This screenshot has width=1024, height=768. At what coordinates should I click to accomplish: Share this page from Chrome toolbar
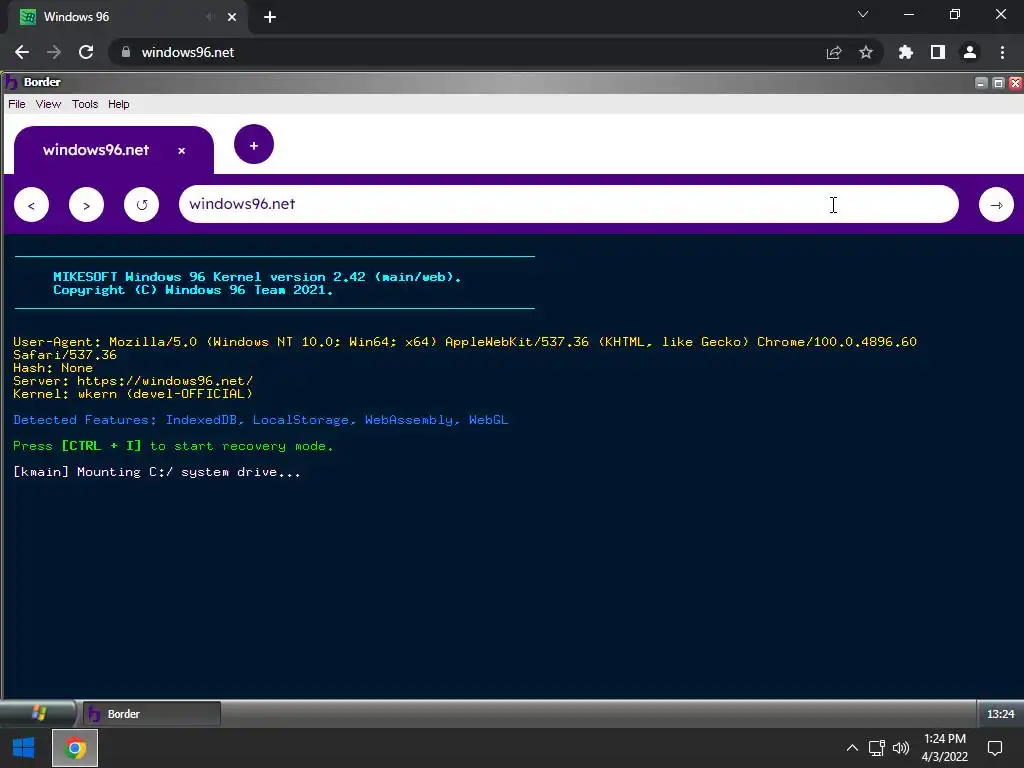click(x=834, y=52)
